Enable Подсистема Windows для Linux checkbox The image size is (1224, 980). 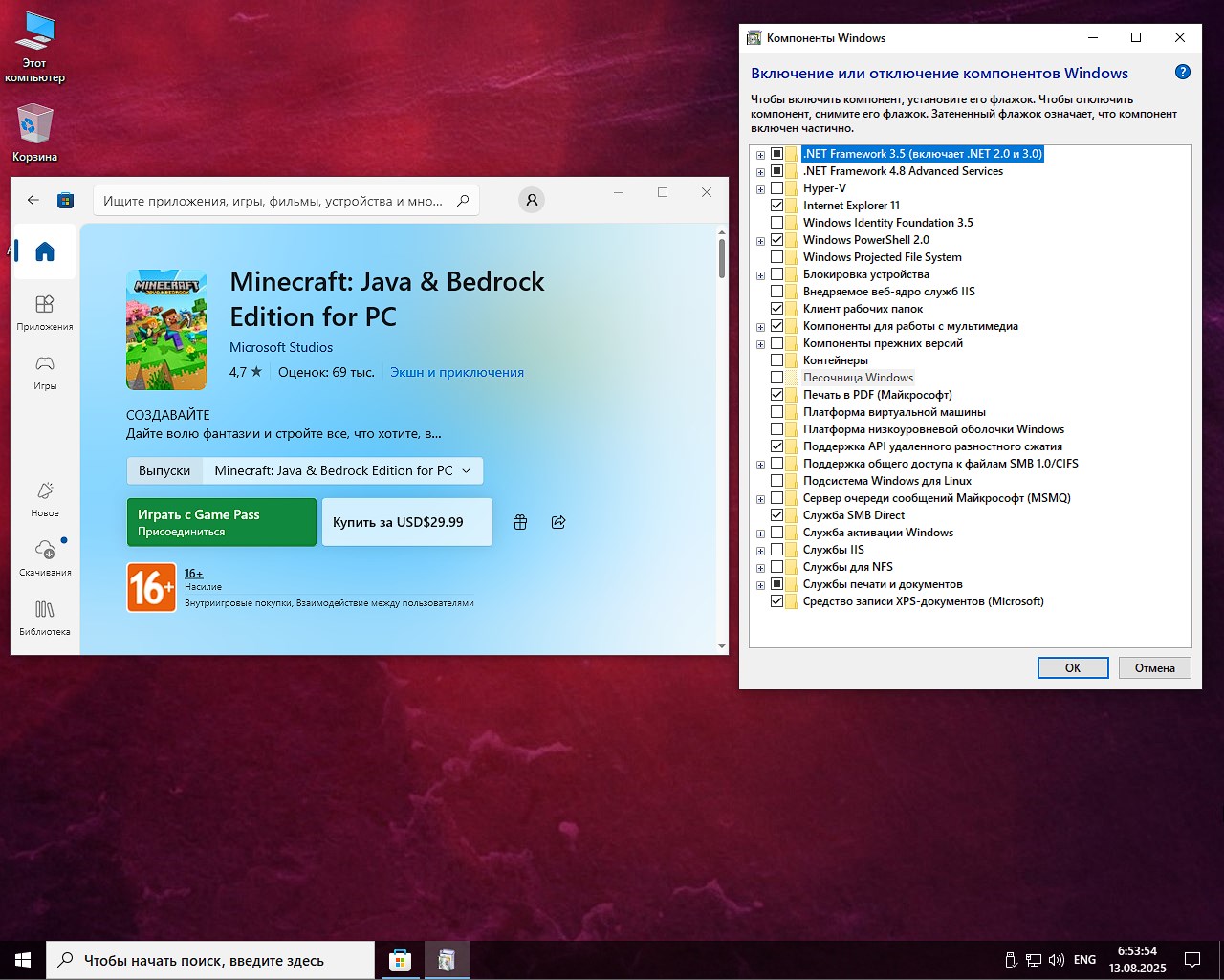click(777, 481)
